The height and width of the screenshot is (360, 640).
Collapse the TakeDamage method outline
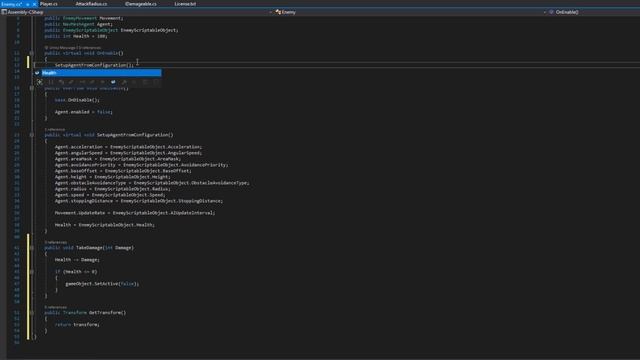coord(32,248)
